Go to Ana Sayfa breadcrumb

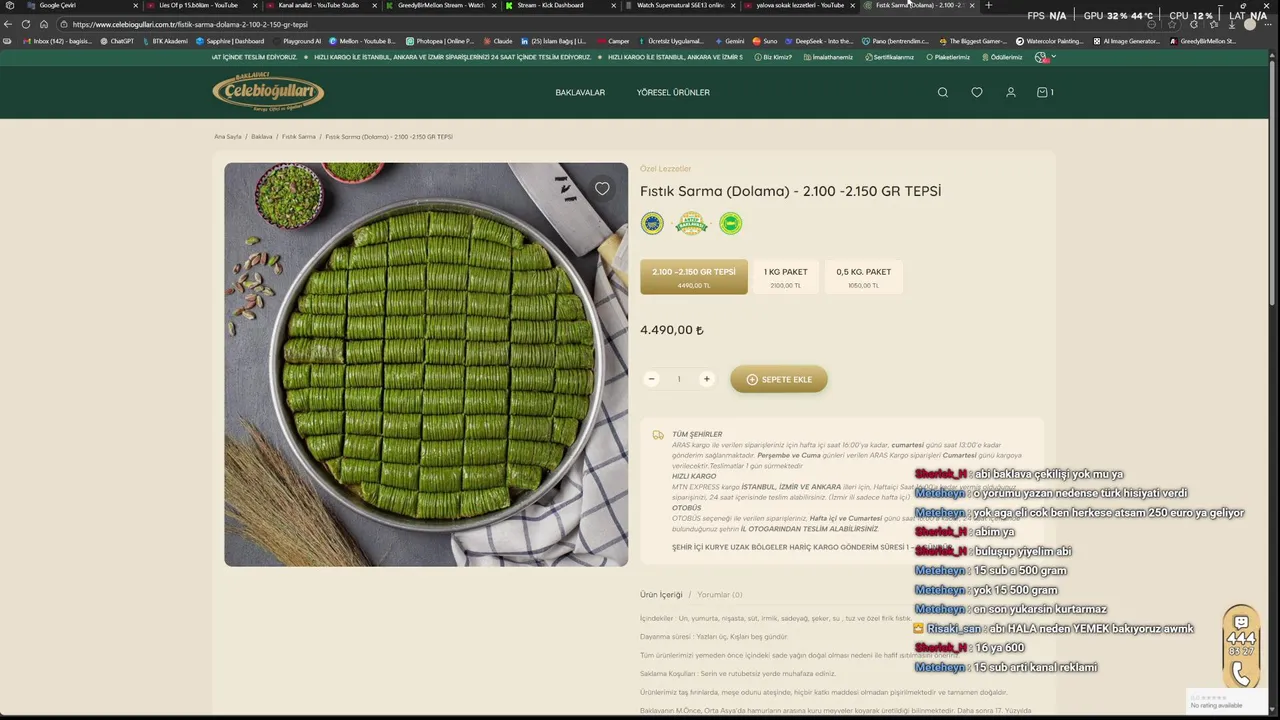tap(228, 136)
